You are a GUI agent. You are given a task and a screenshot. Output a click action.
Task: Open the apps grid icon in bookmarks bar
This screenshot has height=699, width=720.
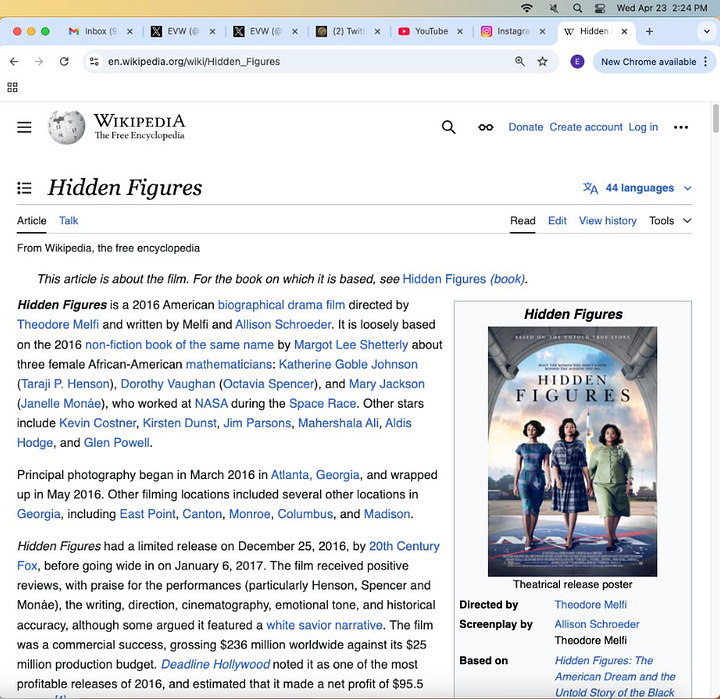[12, 87]
